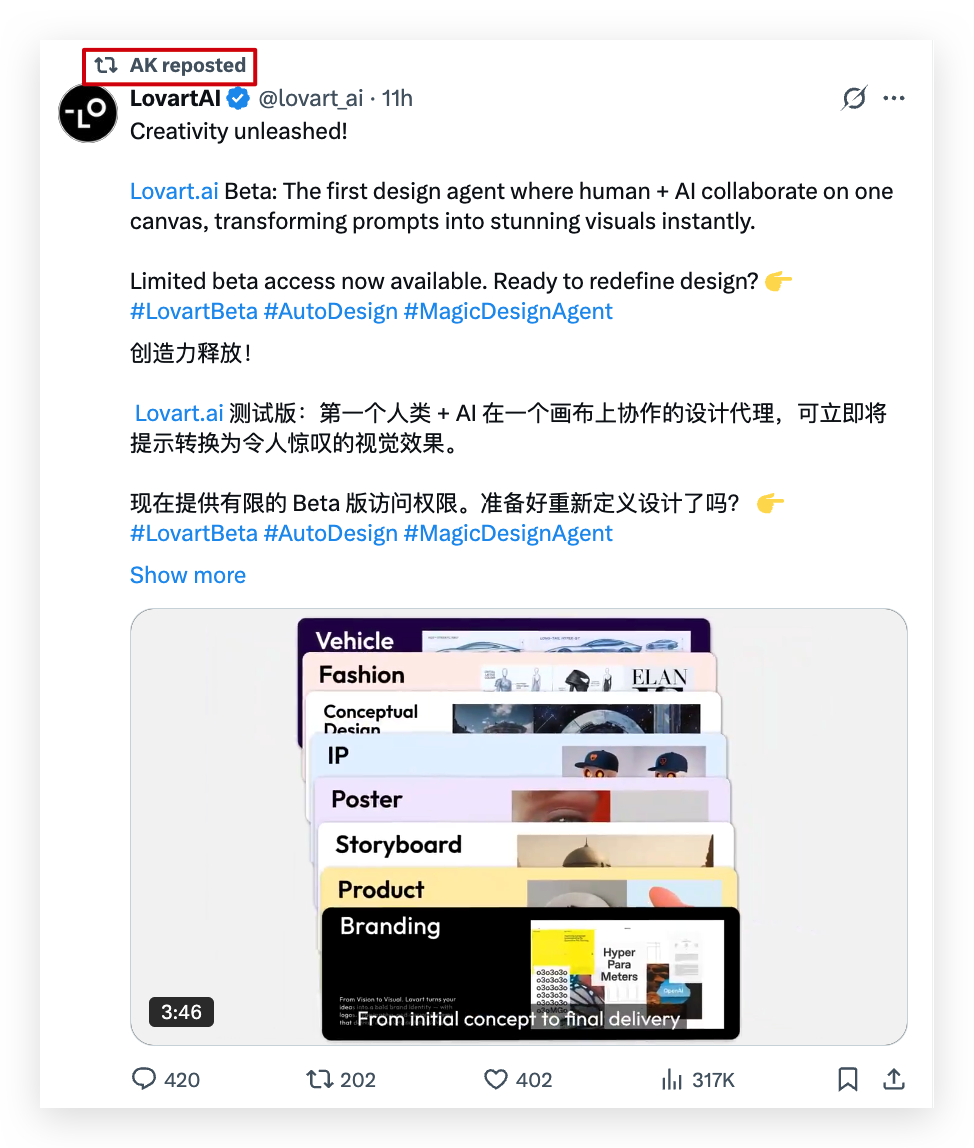The width and height of the screenshot is (974, 1148).
Task: Open the first Lovart.ai link
Action: point(174,191)
